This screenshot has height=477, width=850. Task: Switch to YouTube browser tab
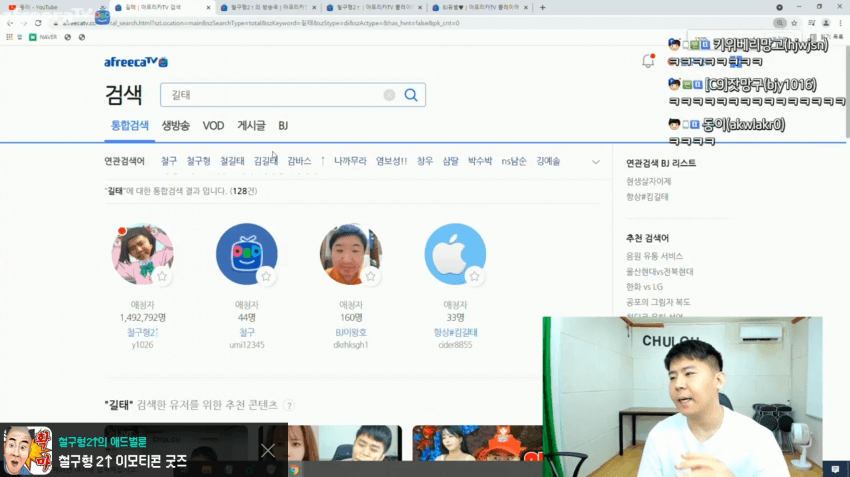tap(53, 8)
